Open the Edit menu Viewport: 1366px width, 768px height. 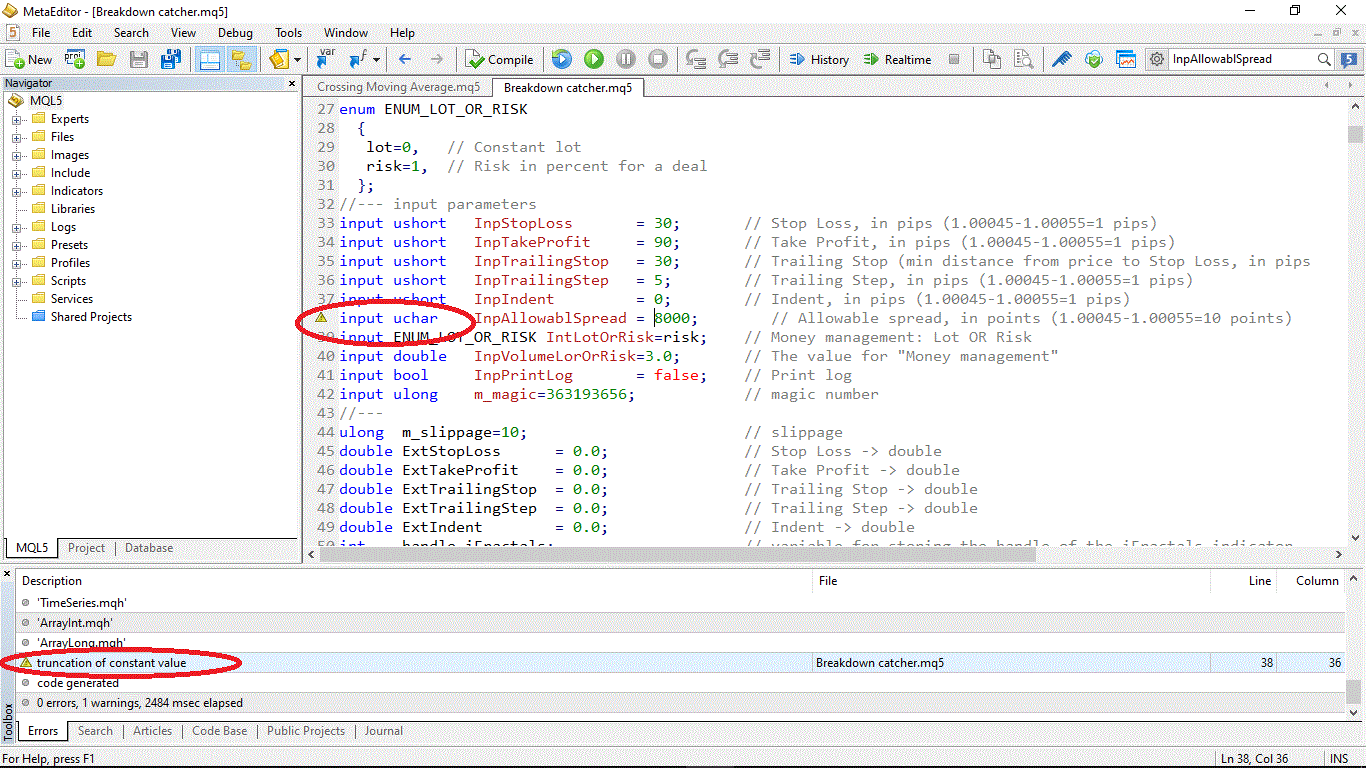(82, 33)
